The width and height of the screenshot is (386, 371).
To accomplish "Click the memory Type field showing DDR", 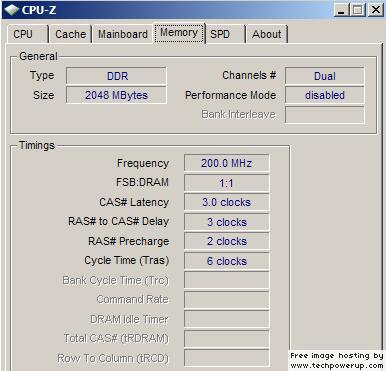I will 116,76.
